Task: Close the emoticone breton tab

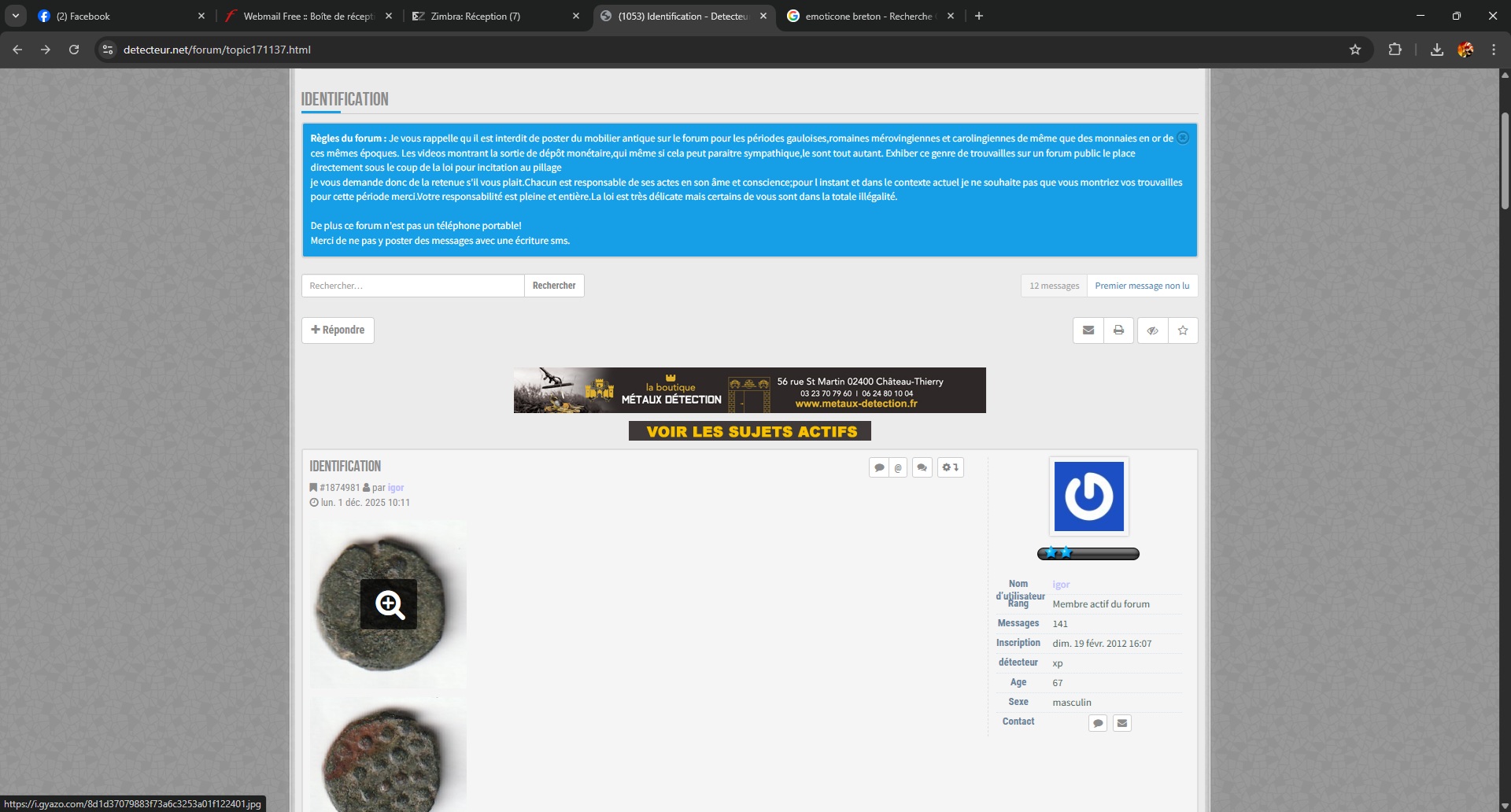Action: pos(951,16)
